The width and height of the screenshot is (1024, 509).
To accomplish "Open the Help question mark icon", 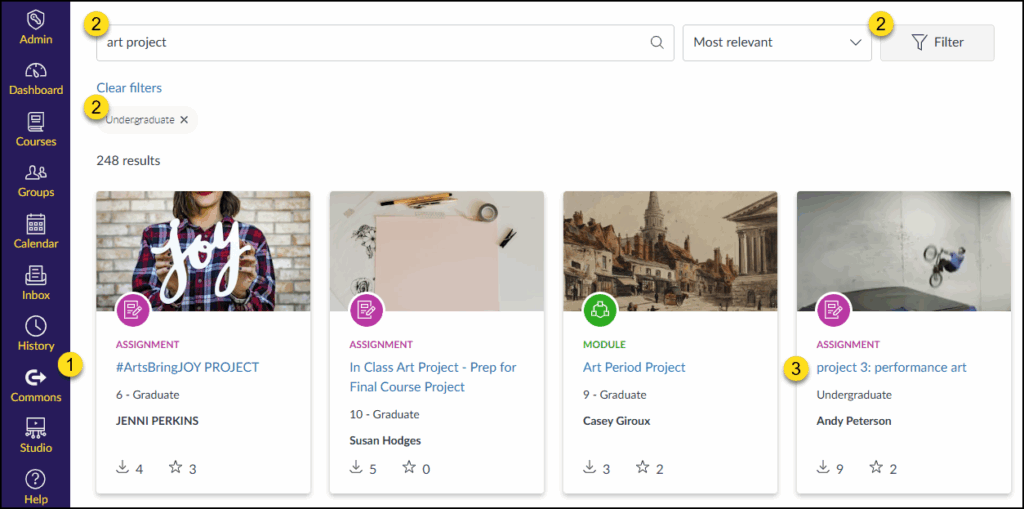I will pyautogui.click(x=35, y=479).
